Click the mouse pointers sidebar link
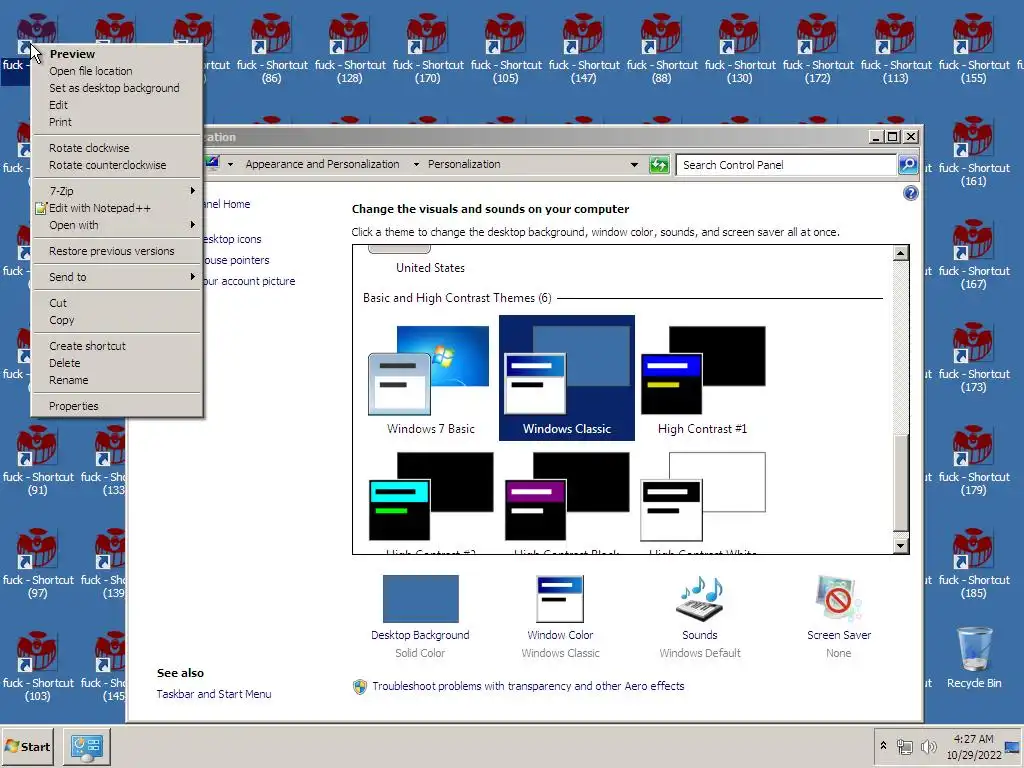 [x=236, y=261]
